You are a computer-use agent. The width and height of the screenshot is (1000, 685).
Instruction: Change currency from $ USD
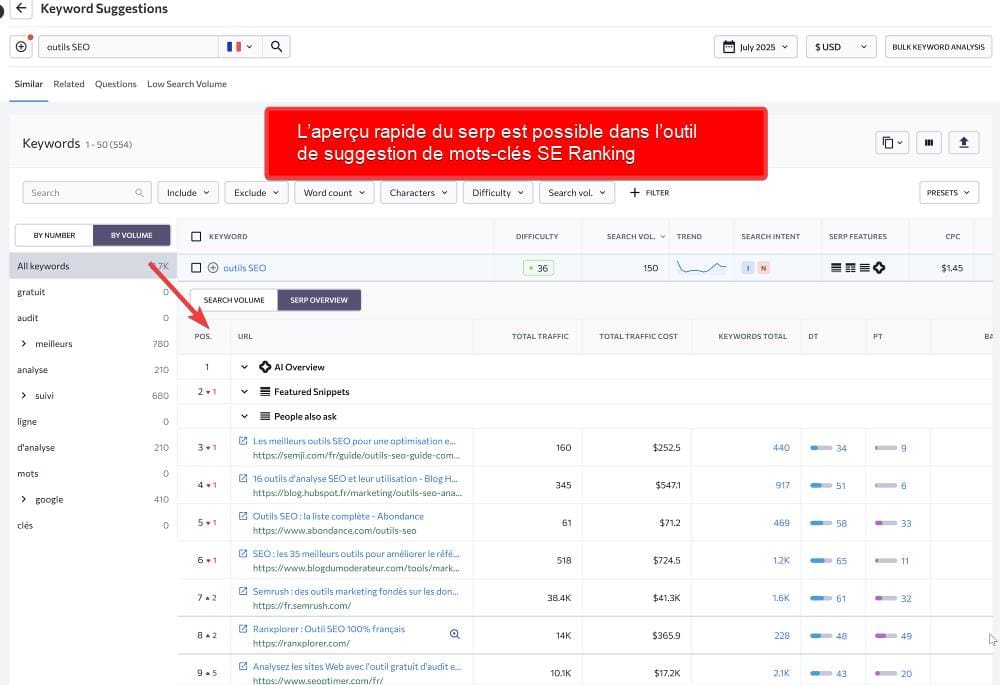pyautogui.click(x=841, y=47)
